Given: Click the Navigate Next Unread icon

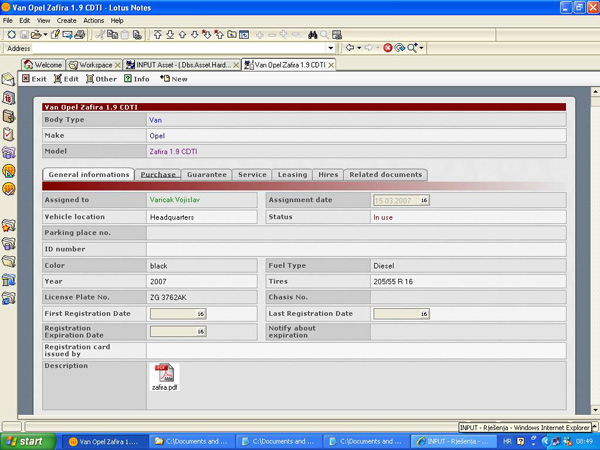Looking at the screenshot, I should [x=207, y=35].
